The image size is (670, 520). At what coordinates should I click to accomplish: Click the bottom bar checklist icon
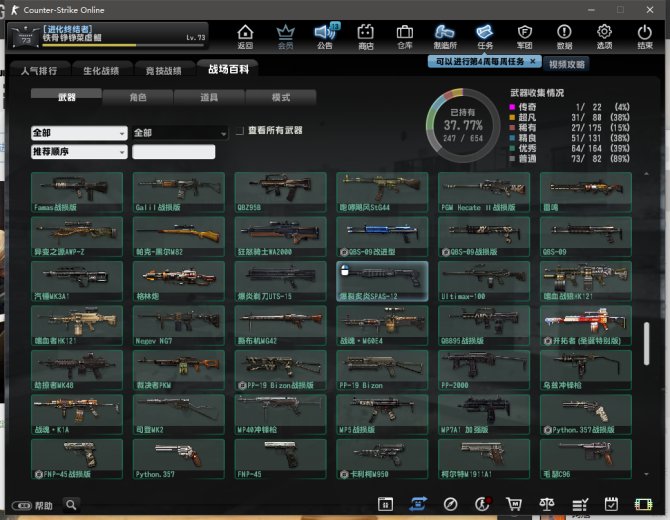pyautogui.click(x=580, y=505)
